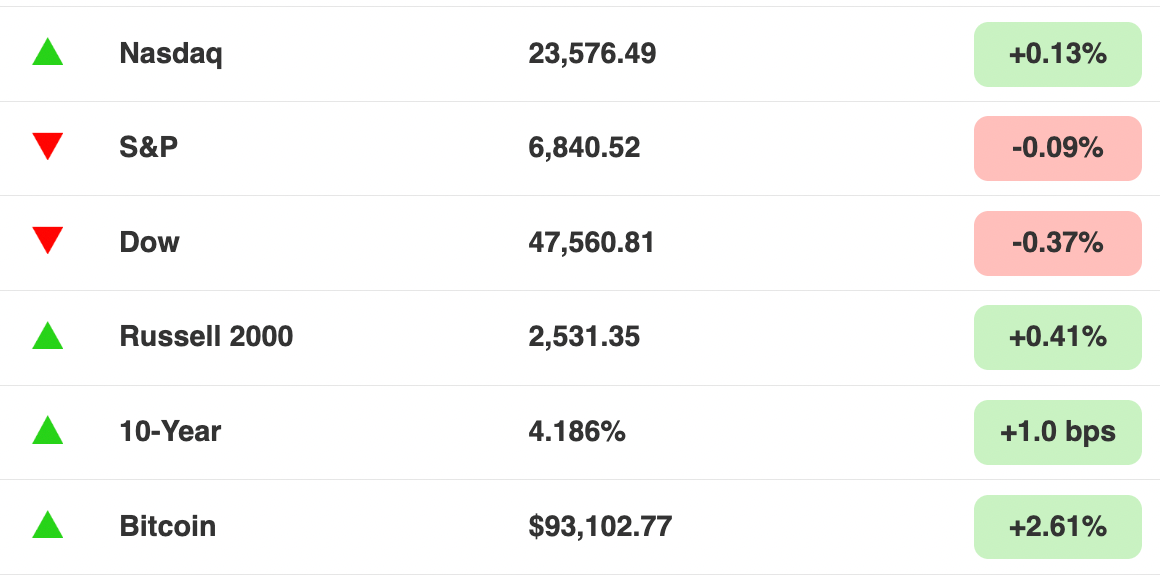The width and height of the screenshot is (1160, 575).
Task: Click the -0.37% red change badge
Action: pos(1058,243)
